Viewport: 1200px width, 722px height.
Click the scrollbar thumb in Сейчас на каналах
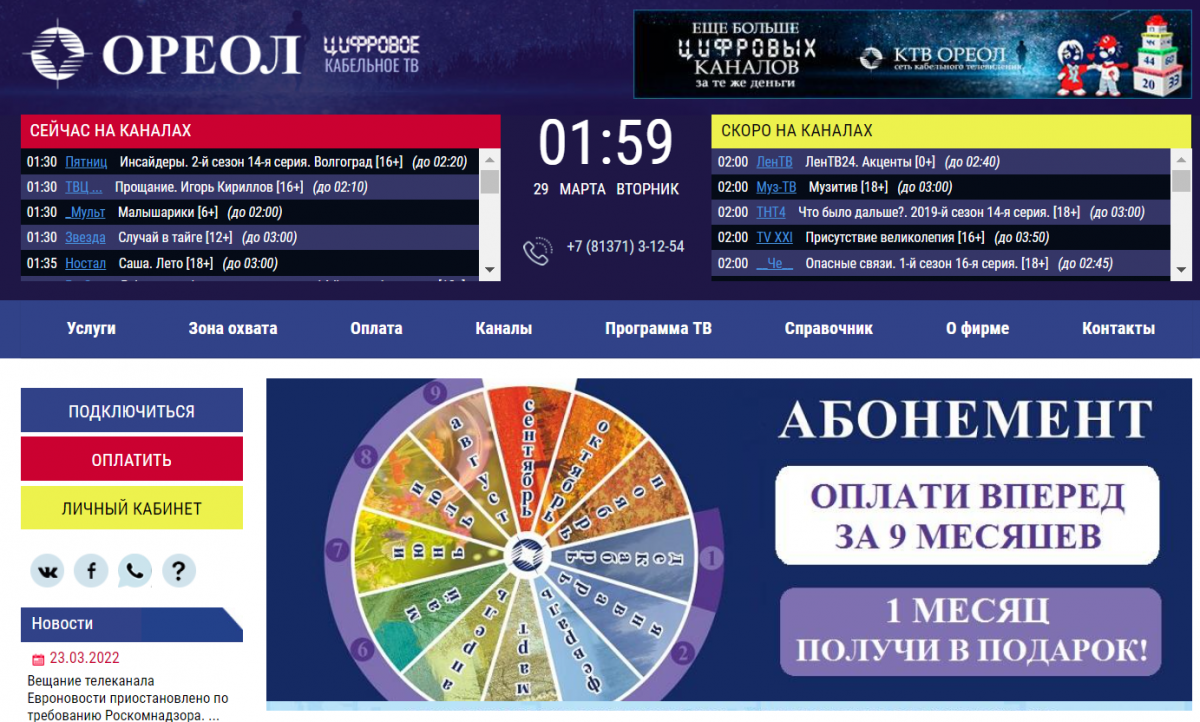[490, 180]
